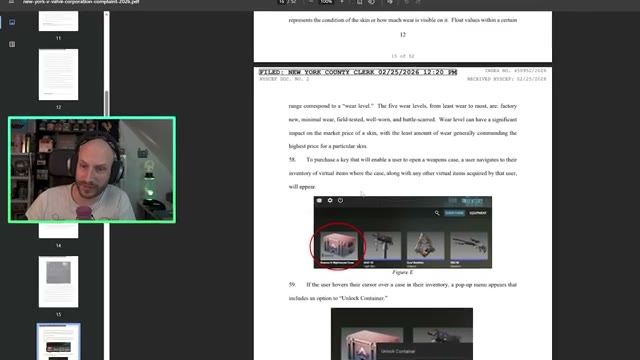Select the page 15 thumbnail
Viewport: 640px width, 360px height.
click(58, 282)
